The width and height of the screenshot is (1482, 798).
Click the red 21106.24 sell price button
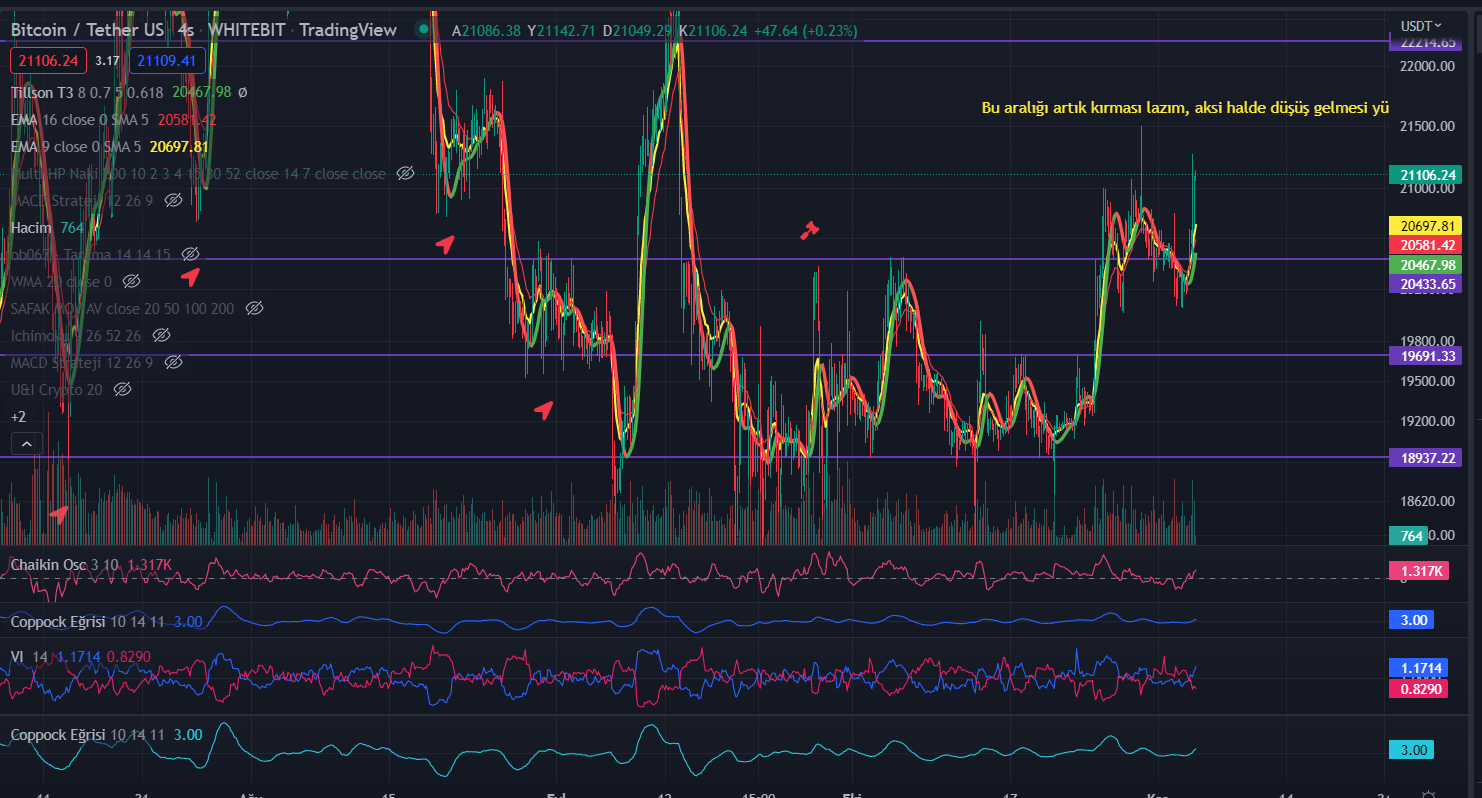click(48, 61)
